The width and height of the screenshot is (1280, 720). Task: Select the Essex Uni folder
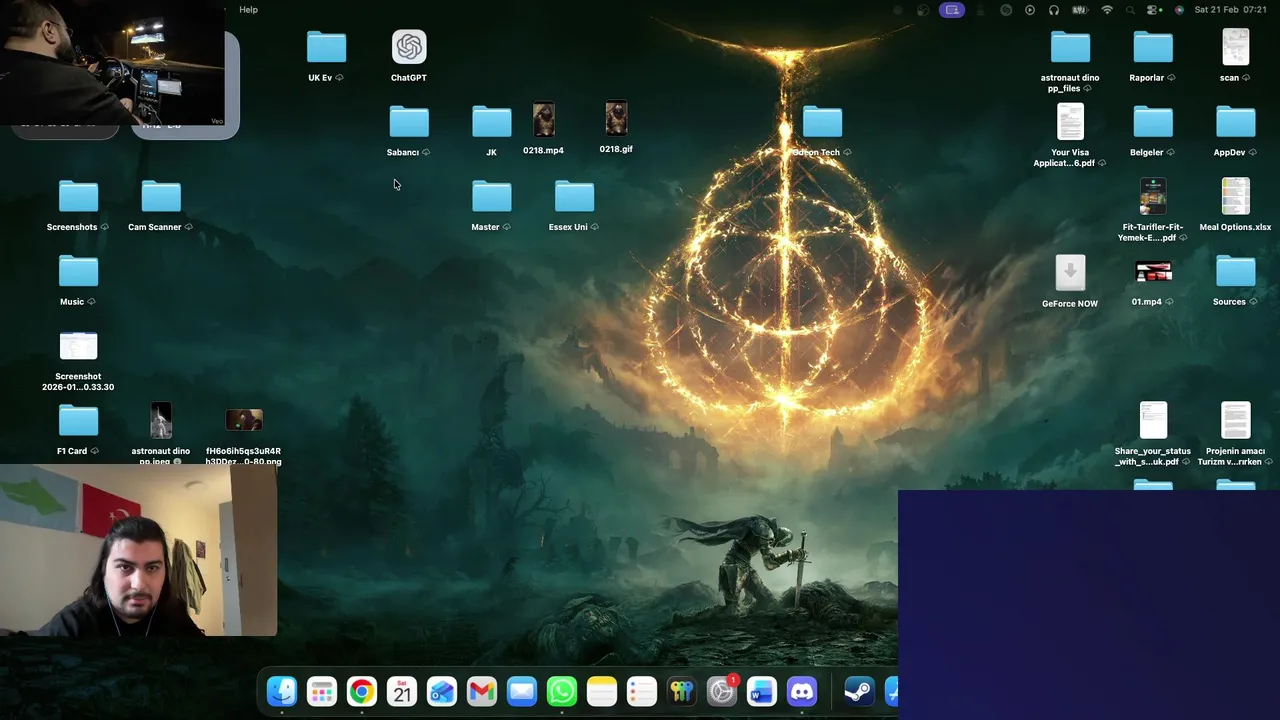pyautogui.click(x=574, y=197)
